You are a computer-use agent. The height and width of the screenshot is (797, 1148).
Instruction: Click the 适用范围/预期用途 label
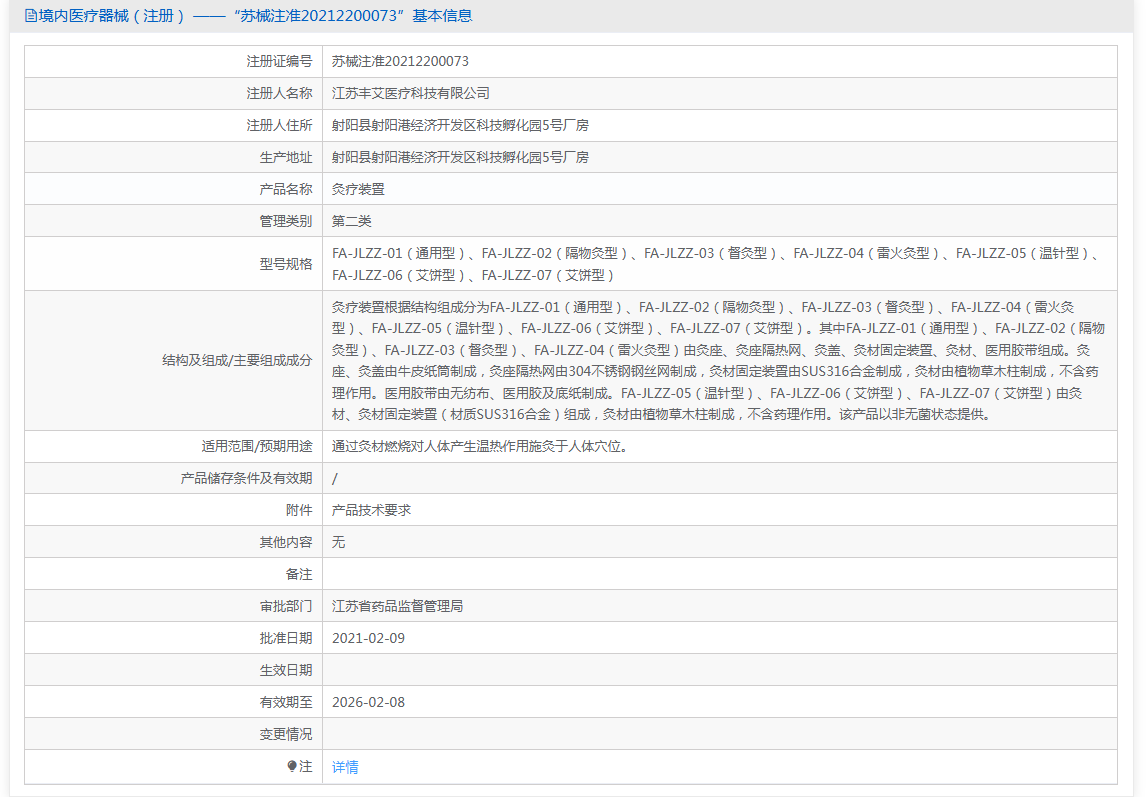click(257, 446)
